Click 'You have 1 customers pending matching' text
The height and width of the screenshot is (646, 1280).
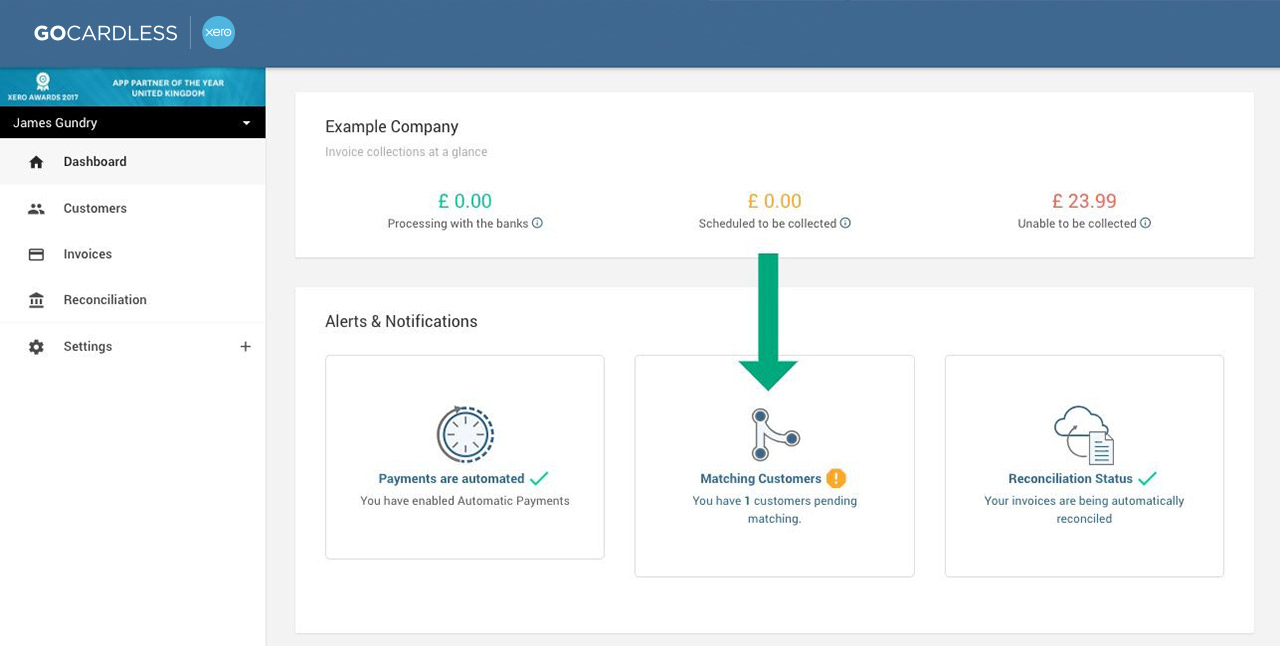tap(775, 510)
